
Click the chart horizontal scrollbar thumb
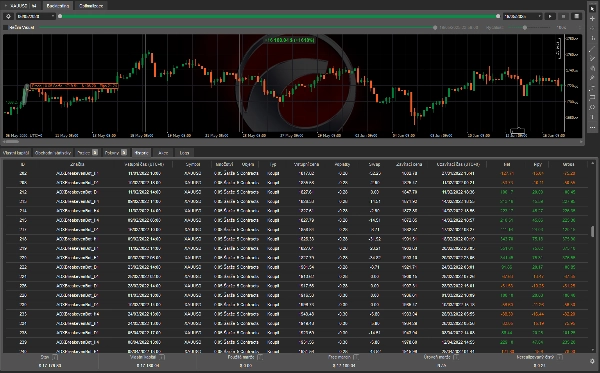coord(13,142)
